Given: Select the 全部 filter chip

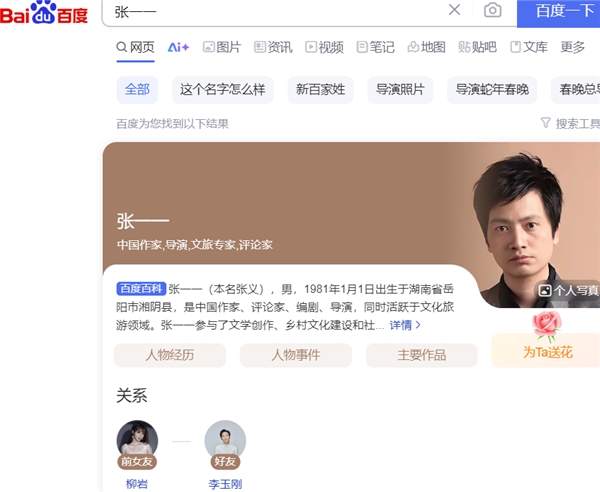Looking at the screenshot, I should tap(137, 90).
